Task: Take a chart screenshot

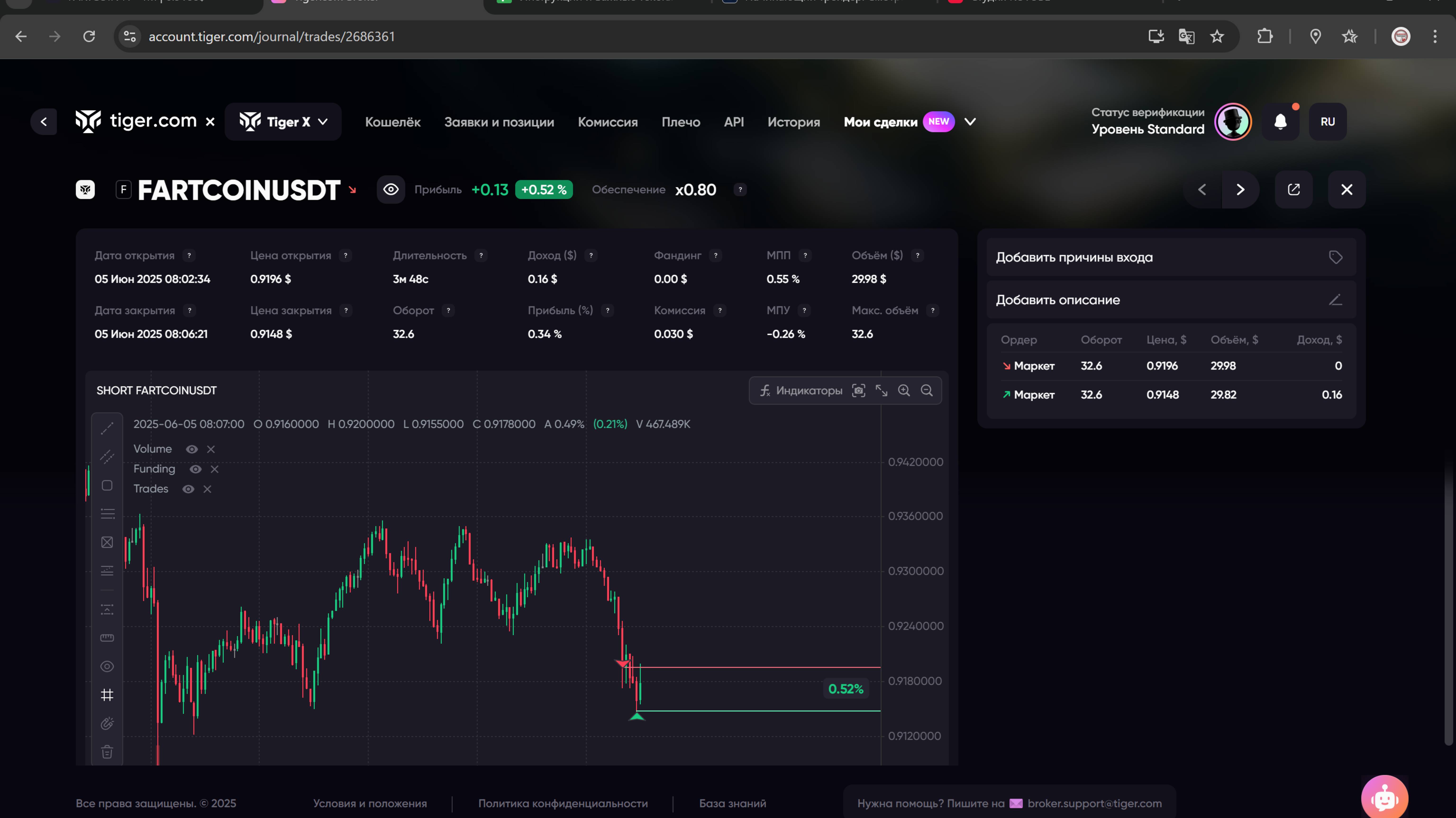Action: click(x=859, y=391)
